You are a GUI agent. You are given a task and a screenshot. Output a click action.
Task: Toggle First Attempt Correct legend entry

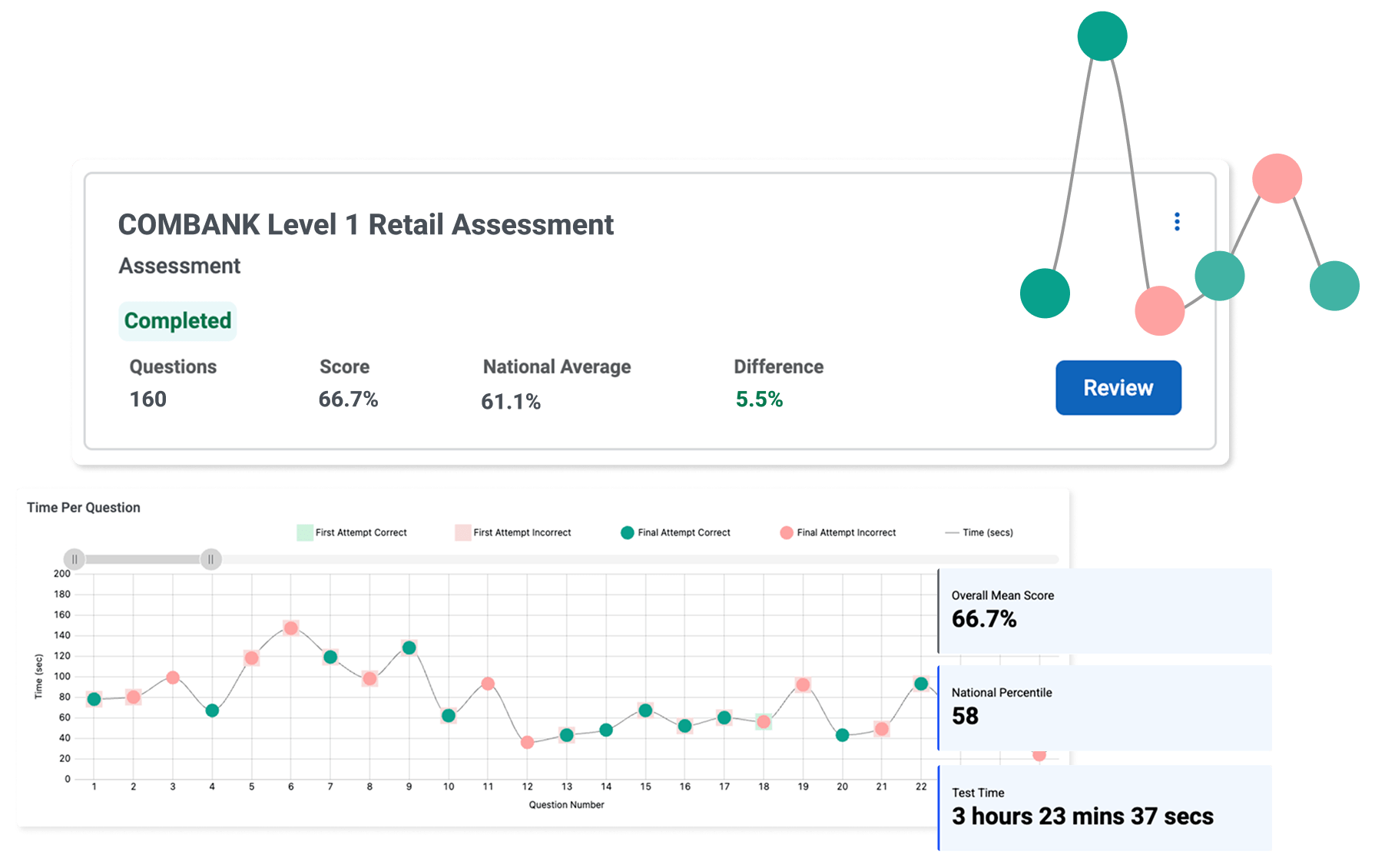tap(352, 532)
